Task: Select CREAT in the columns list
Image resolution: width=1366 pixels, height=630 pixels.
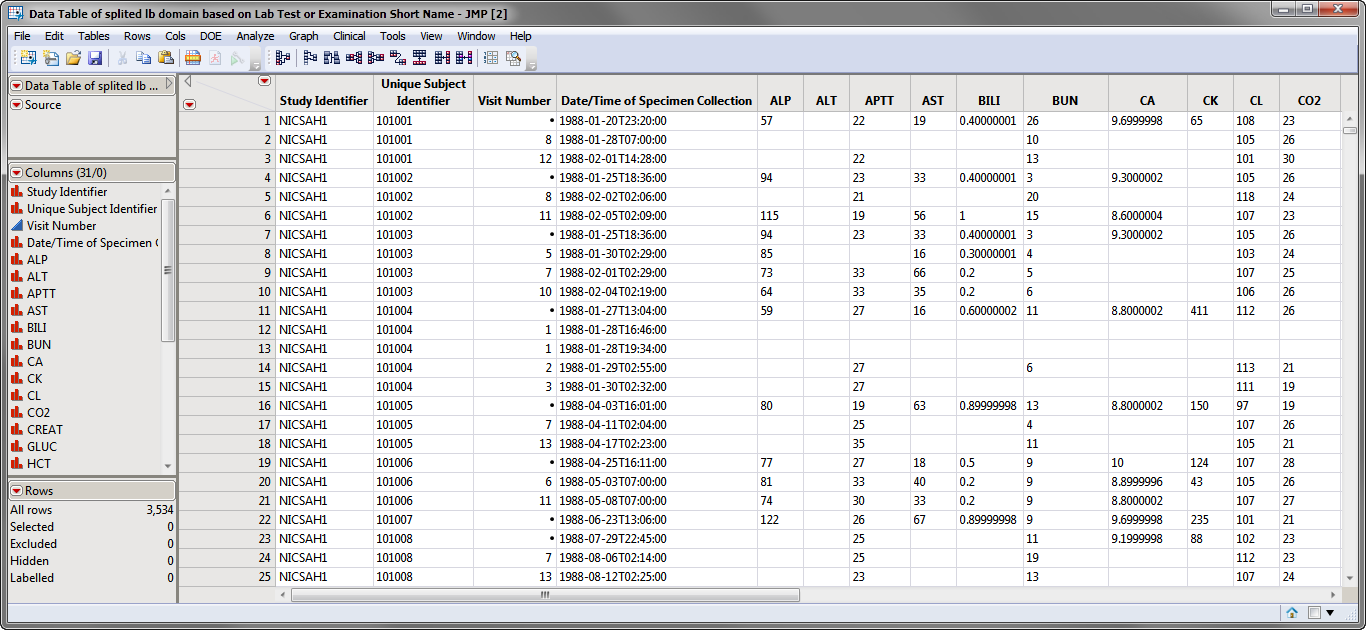Action: click(x=45, y=430)
